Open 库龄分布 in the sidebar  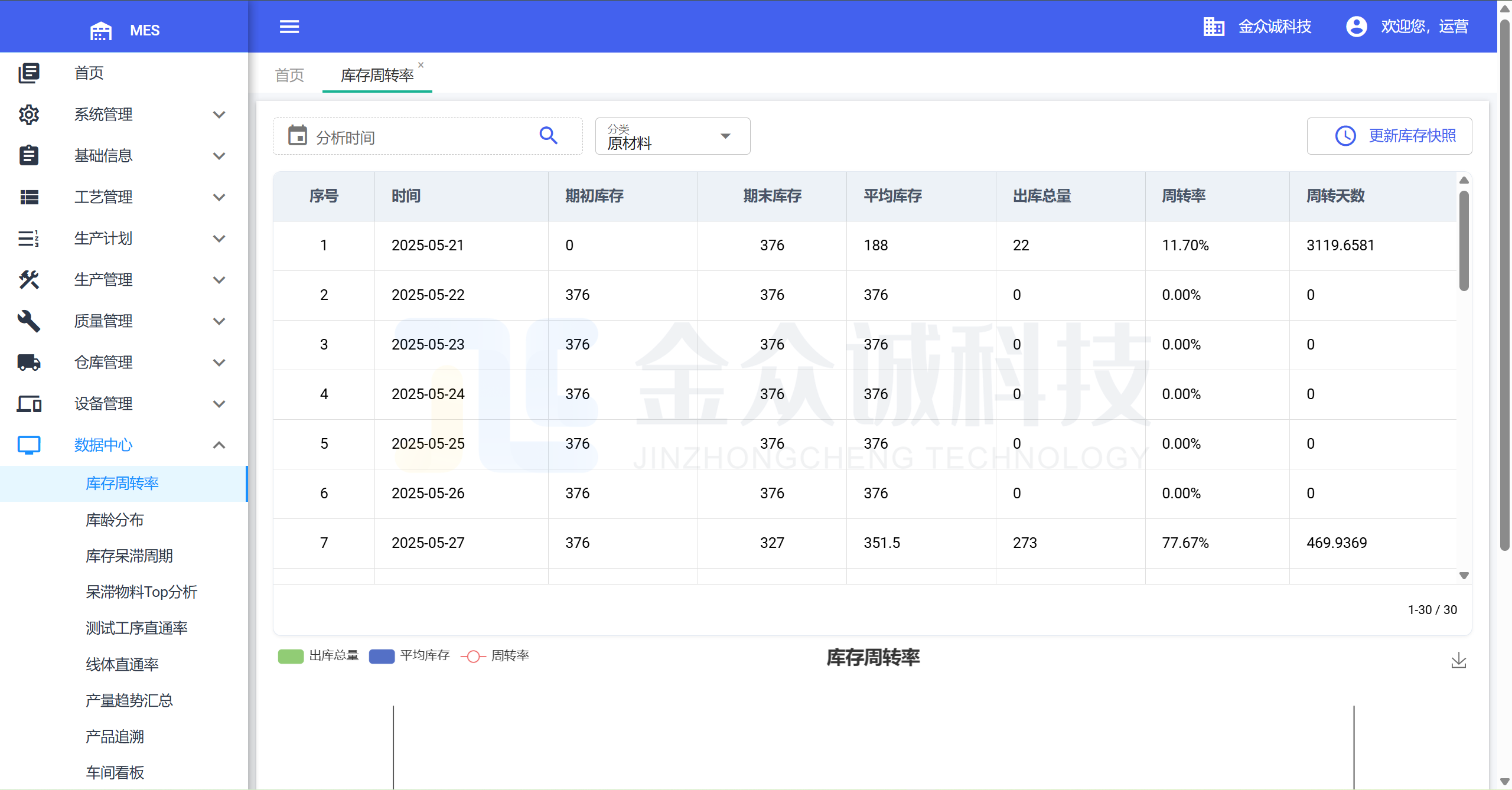115,520
